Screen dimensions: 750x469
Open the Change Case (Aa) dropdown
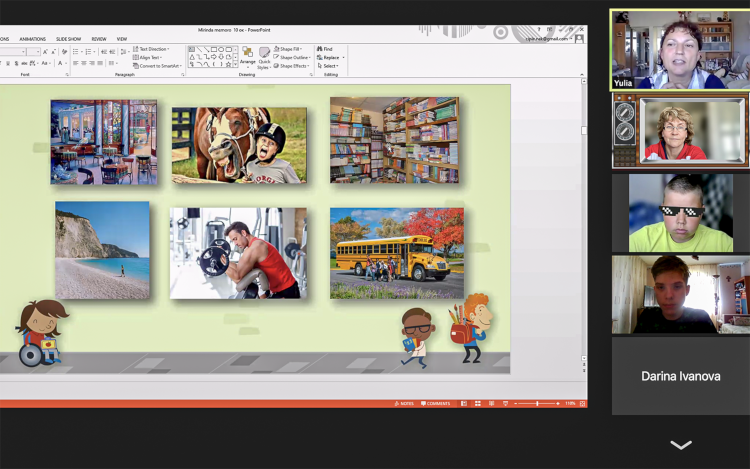[46, 63]
